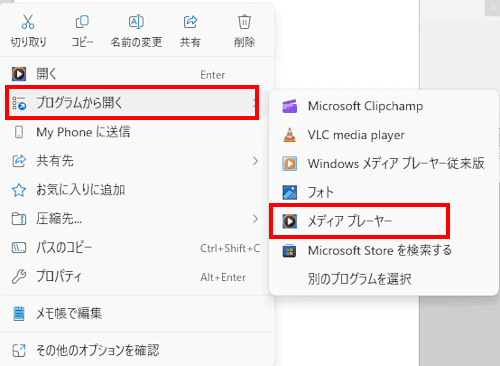Expand the プログラムから開く submenu arrow

[x=254, y=103]
